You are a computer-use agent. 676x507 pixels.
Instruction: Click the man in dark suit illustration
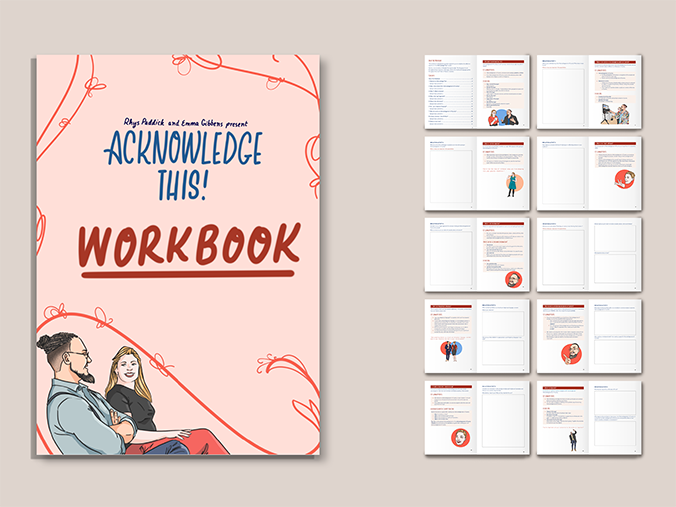(x=574, y=439)
